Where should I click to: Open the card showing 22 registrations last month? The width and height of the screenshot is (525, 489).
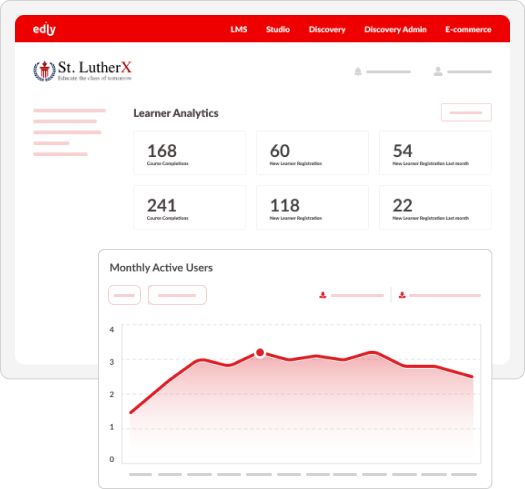point(435,207)
